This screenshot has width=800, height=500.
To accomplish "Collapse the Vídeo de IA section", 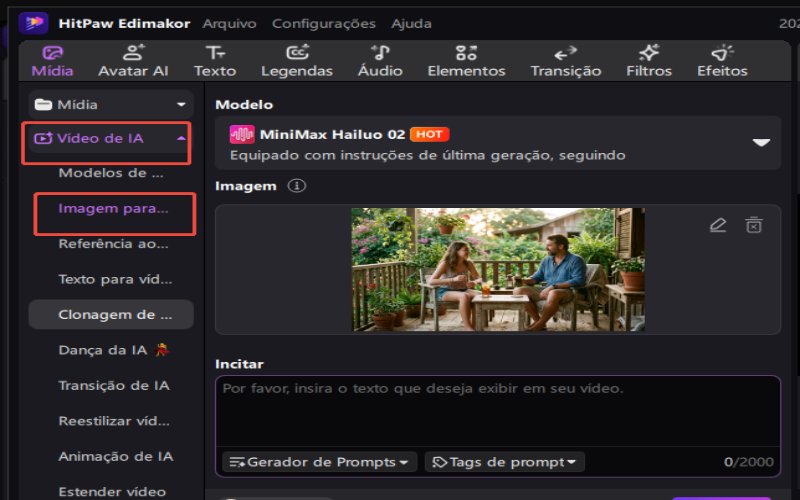I will [181, 138].
